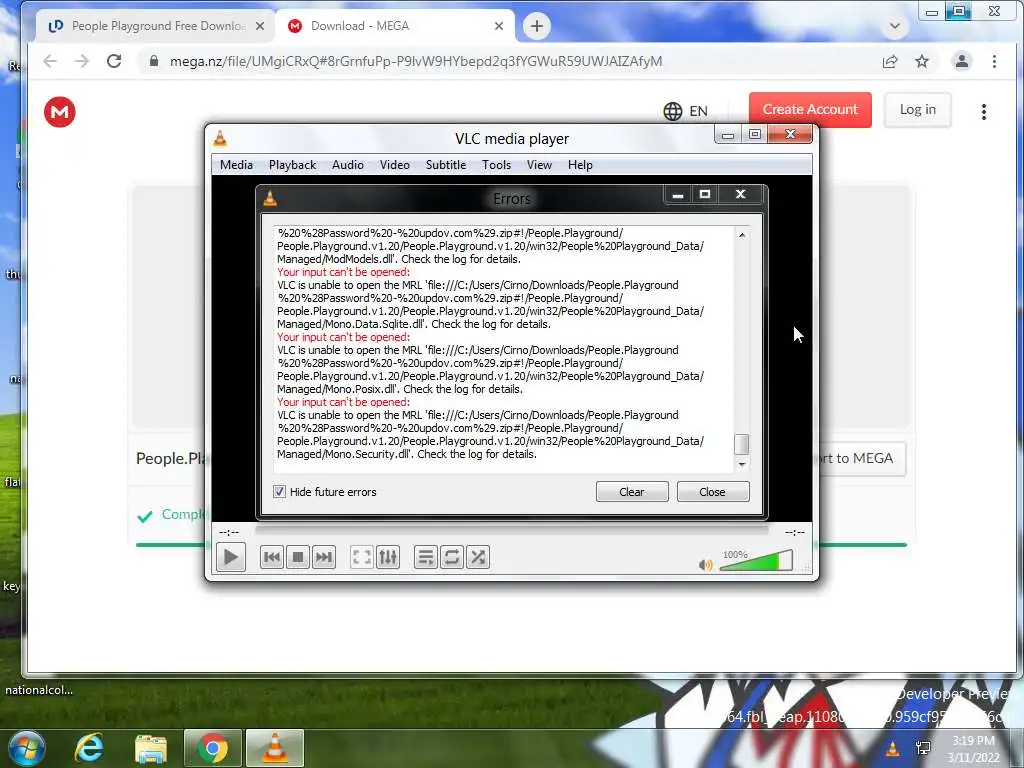Open Chrome three-dot menu

coord(995,61)
